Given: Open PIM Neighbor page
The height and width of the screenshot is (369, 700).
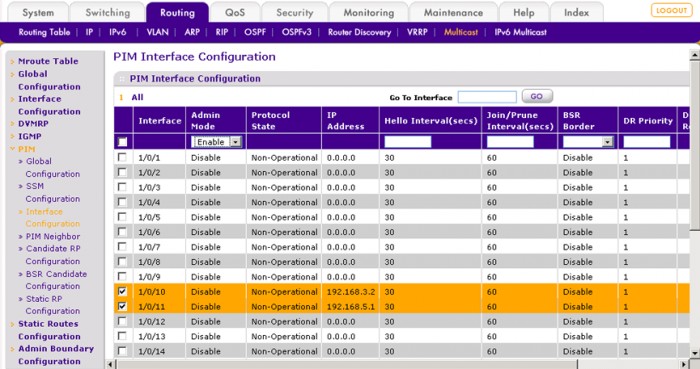Looking at the screenshot, I should 53,236.
